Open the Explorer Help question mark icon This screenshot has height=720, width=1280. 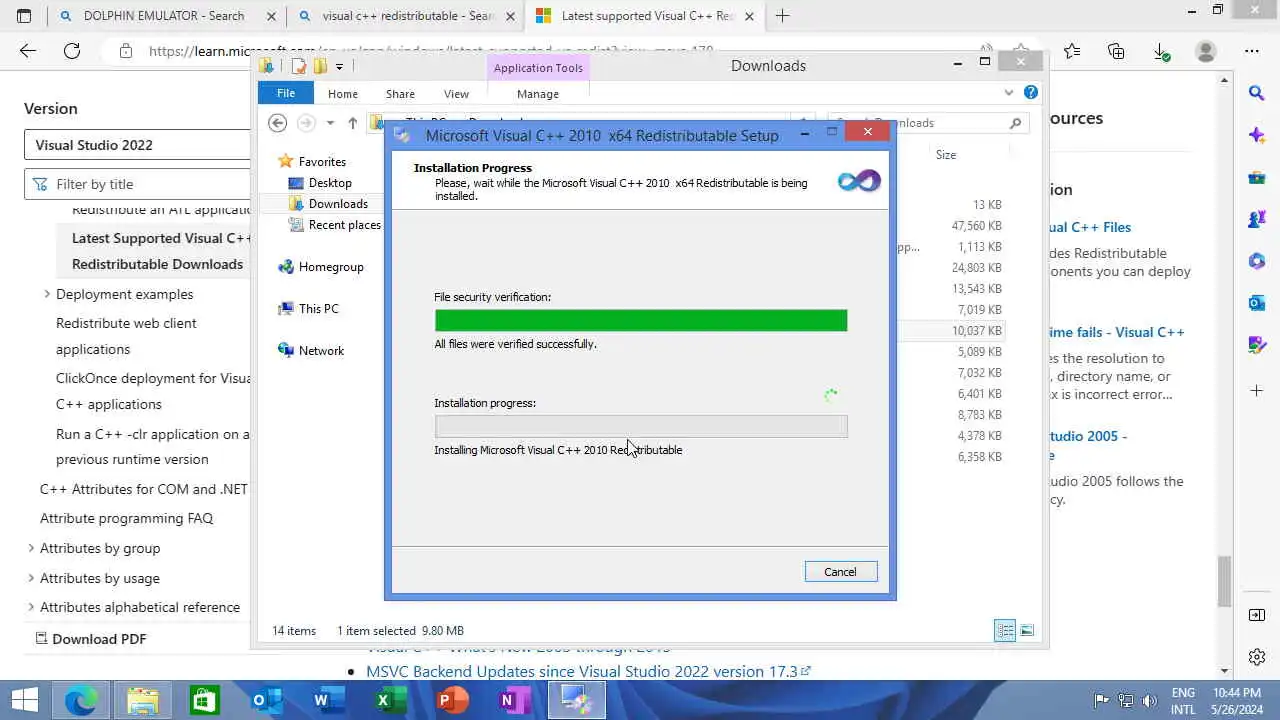point(1031,93)
